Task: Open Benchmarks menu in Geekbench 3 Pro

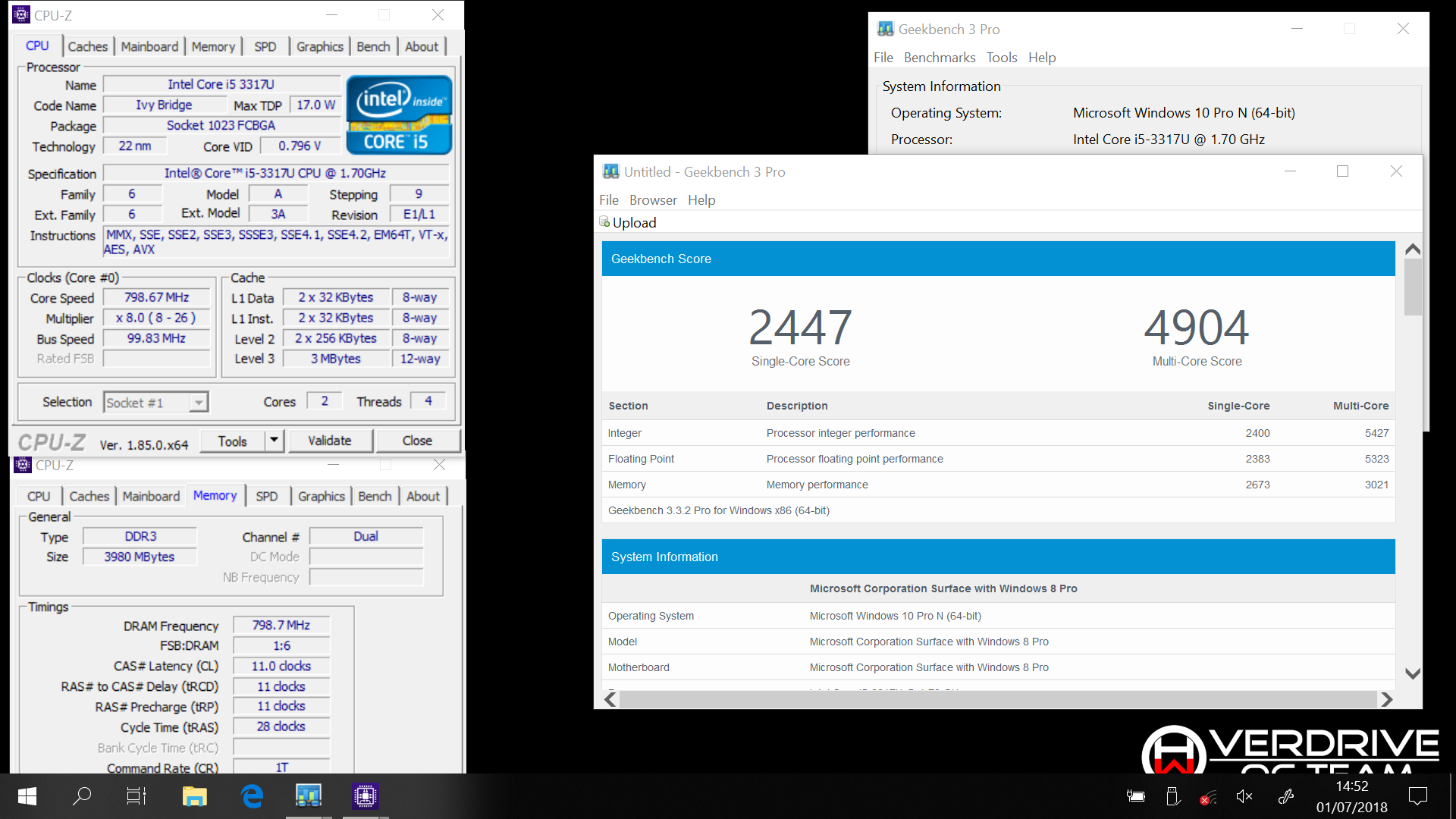Action: [940, 57]
